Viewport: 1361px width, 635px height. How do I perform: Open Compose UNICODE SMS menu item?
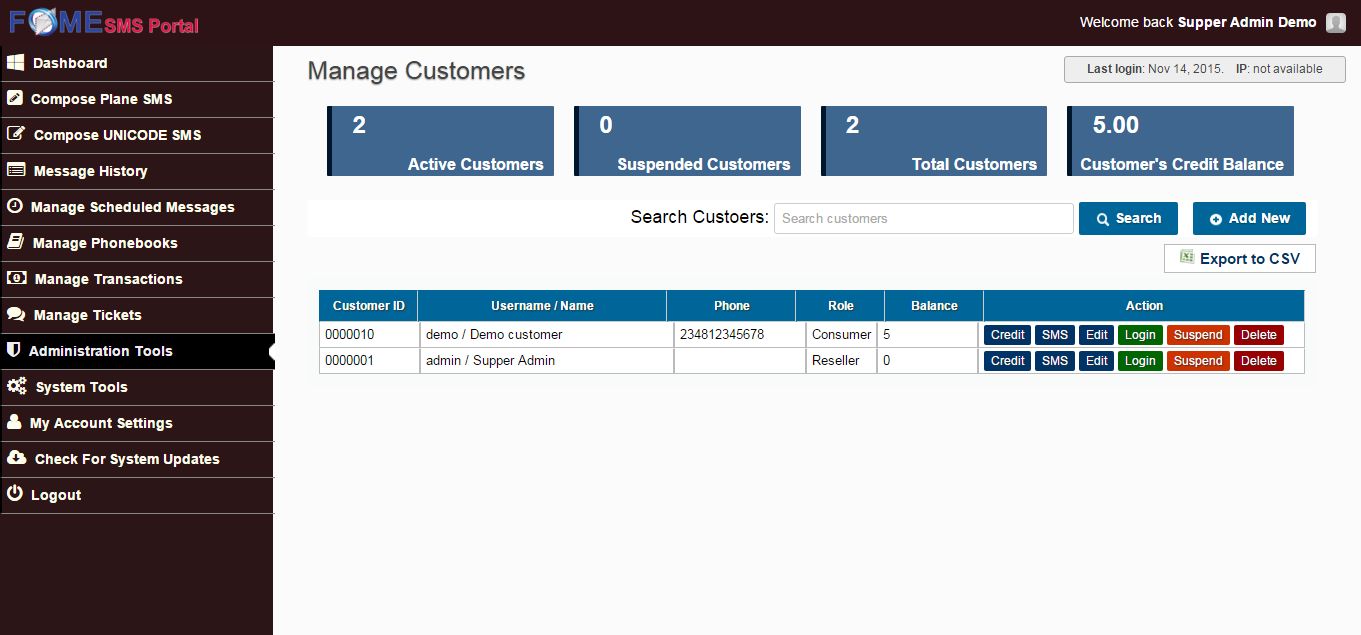pyautogui.click(x=117, y=135)
